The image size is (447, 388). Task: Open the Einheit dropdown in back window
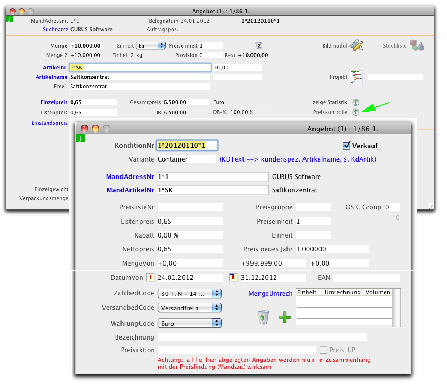[x=152, y=46]
